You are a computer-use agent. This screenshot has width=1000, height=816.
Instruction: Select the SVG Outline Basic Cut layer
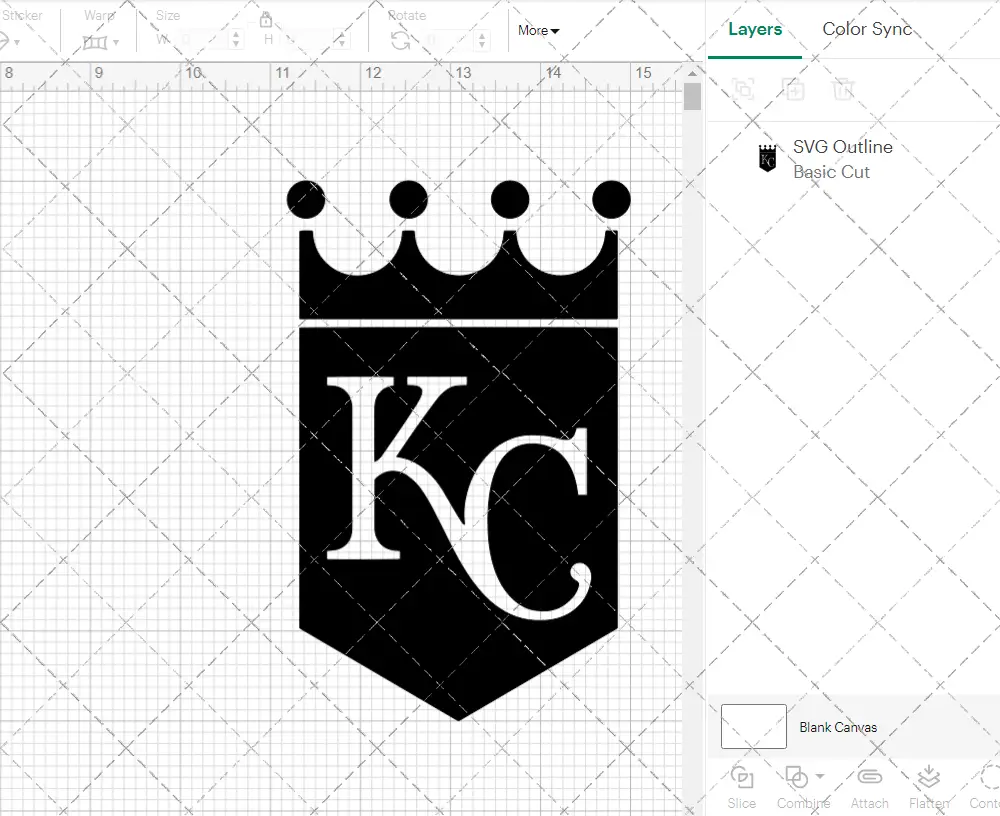(840, 157)
